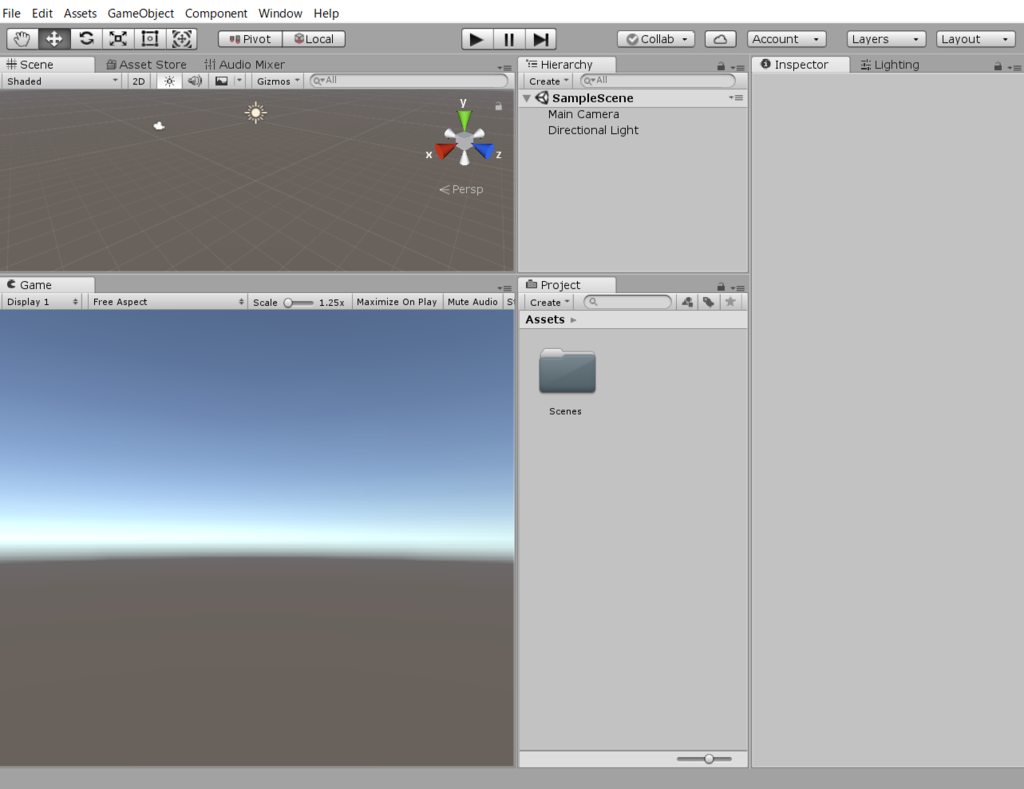Open Hierarchy Create dropdown
The image size is (1024, 789).
(548, 81)
